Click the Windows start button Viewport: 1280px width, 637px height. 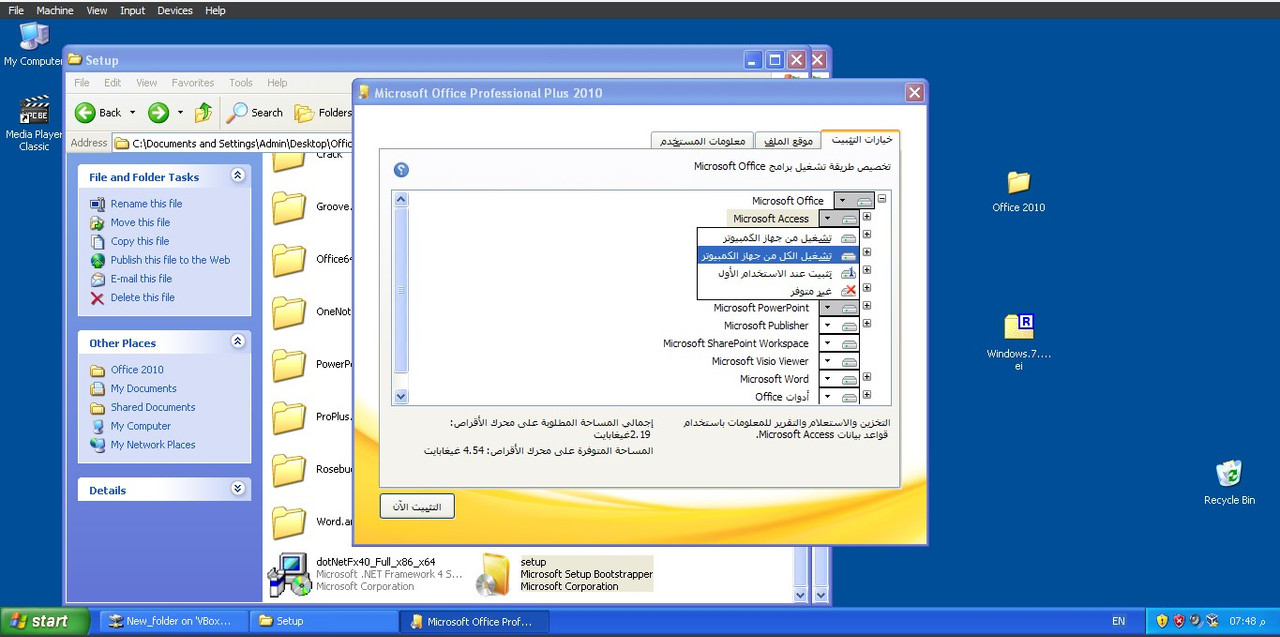click(x=45, y=621)
